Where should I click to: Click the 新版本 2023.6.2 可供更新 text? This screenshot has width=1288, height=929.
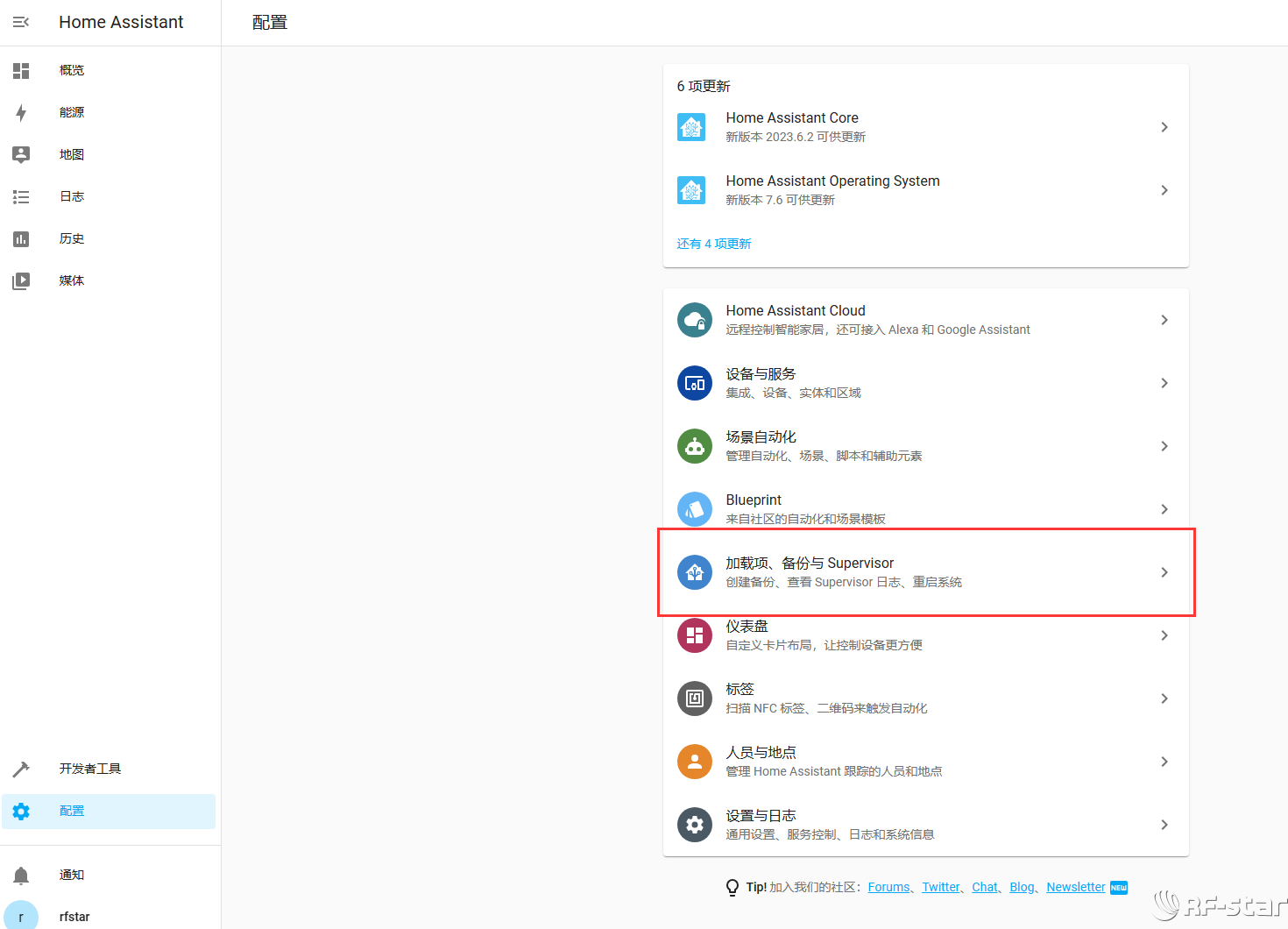click(796, 137)
